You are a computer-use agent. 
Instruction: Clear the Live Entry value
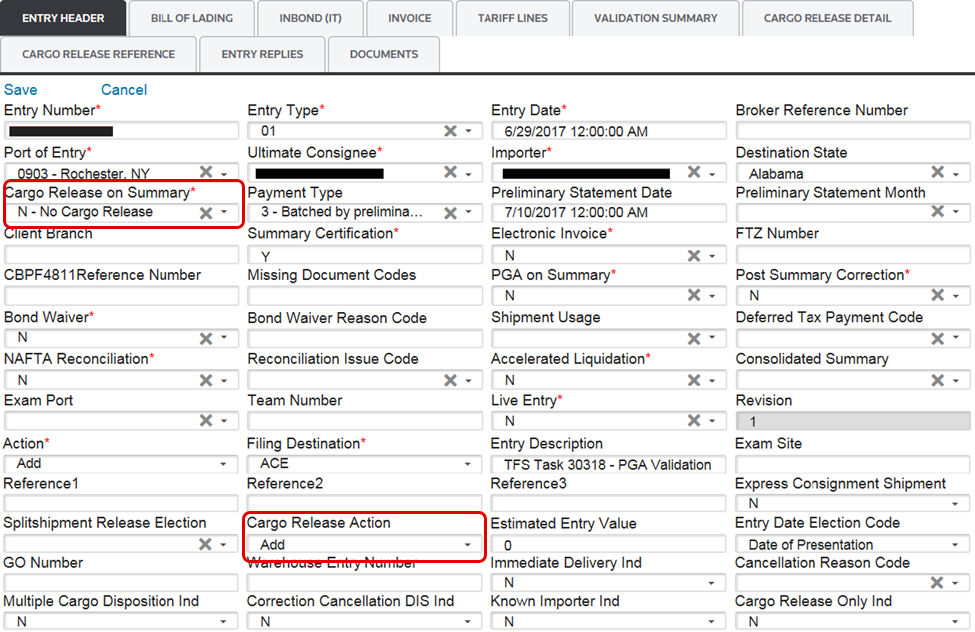694,421
